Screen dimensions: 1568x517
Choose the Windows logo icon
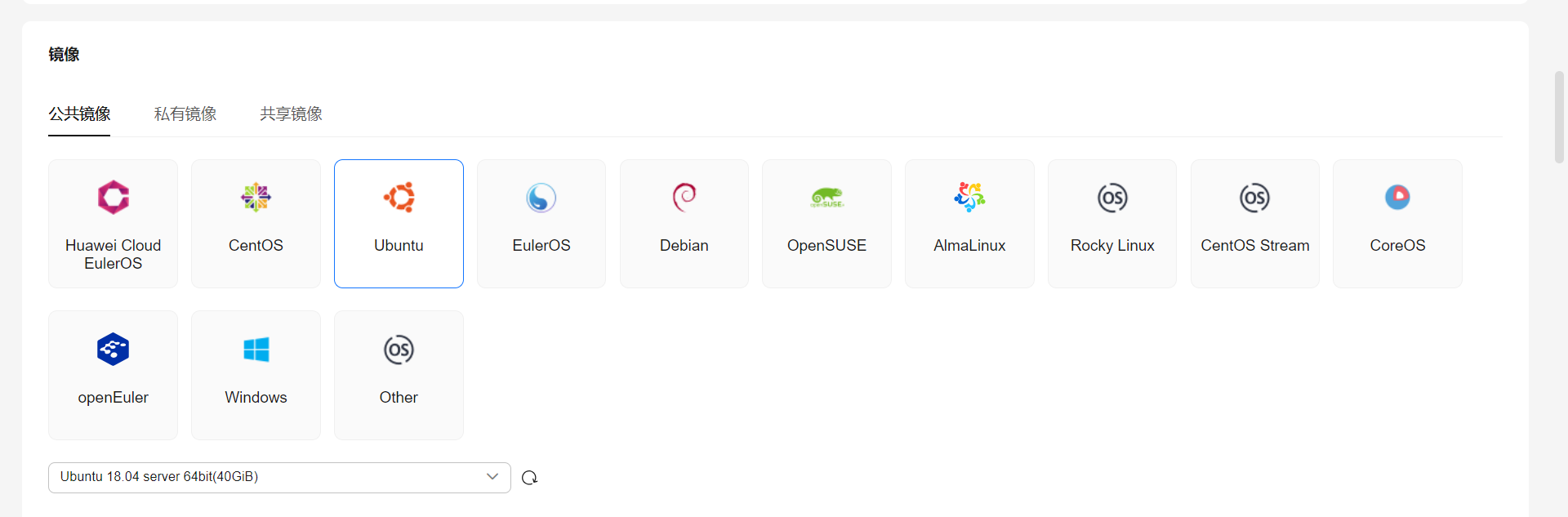(256, 350)
